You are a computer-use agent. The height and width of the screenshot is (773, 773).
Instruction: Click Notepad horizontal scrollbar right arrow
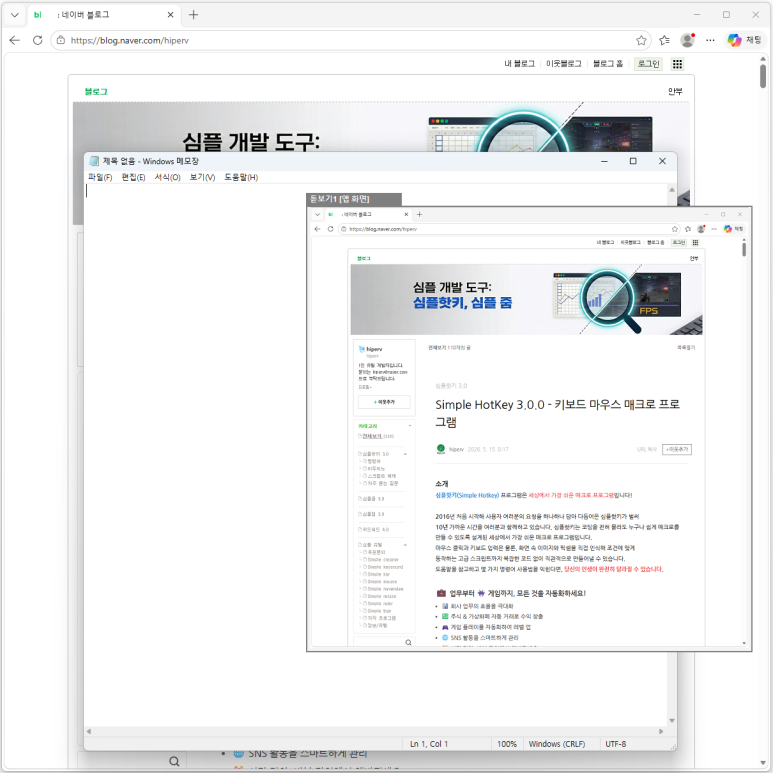[661, 732]
